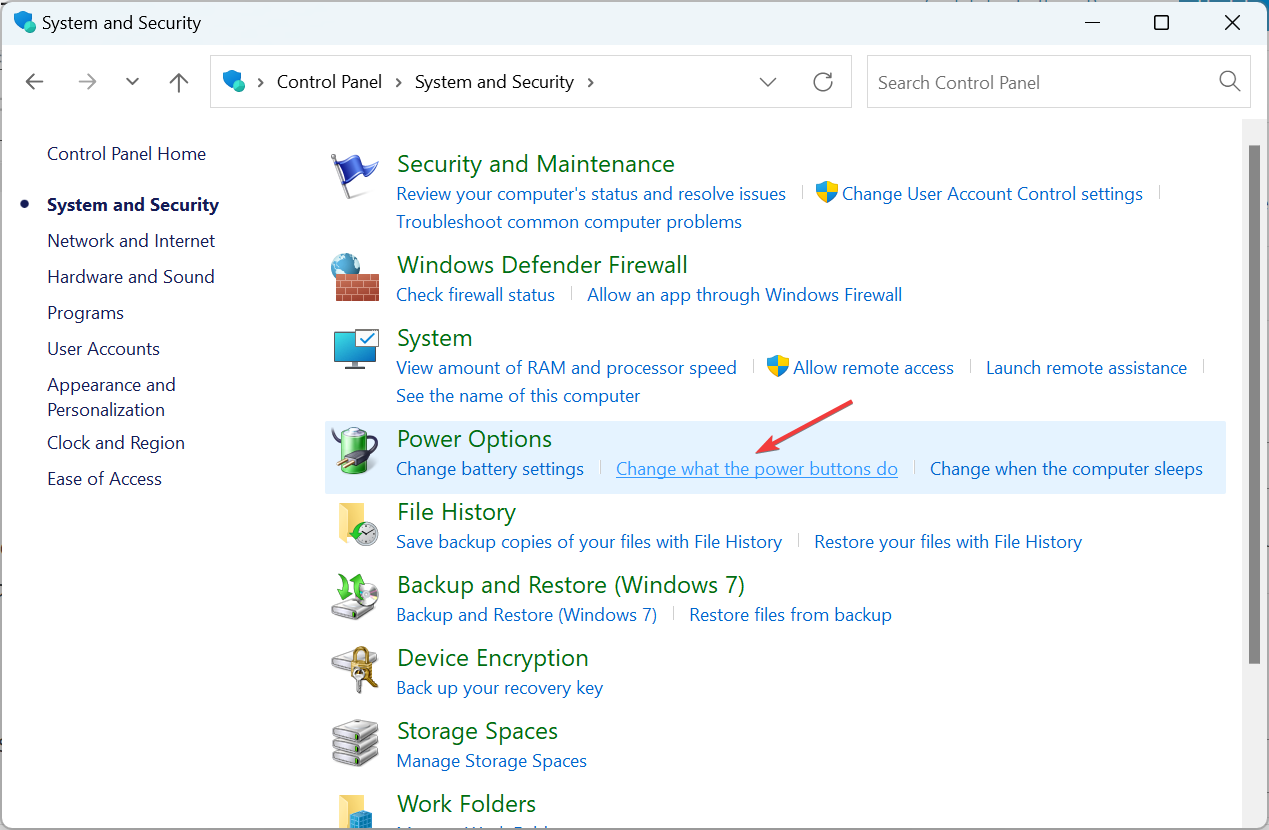Click the Device Encryption keys icon
The image size is (1269, 830).
pos(355,671)
